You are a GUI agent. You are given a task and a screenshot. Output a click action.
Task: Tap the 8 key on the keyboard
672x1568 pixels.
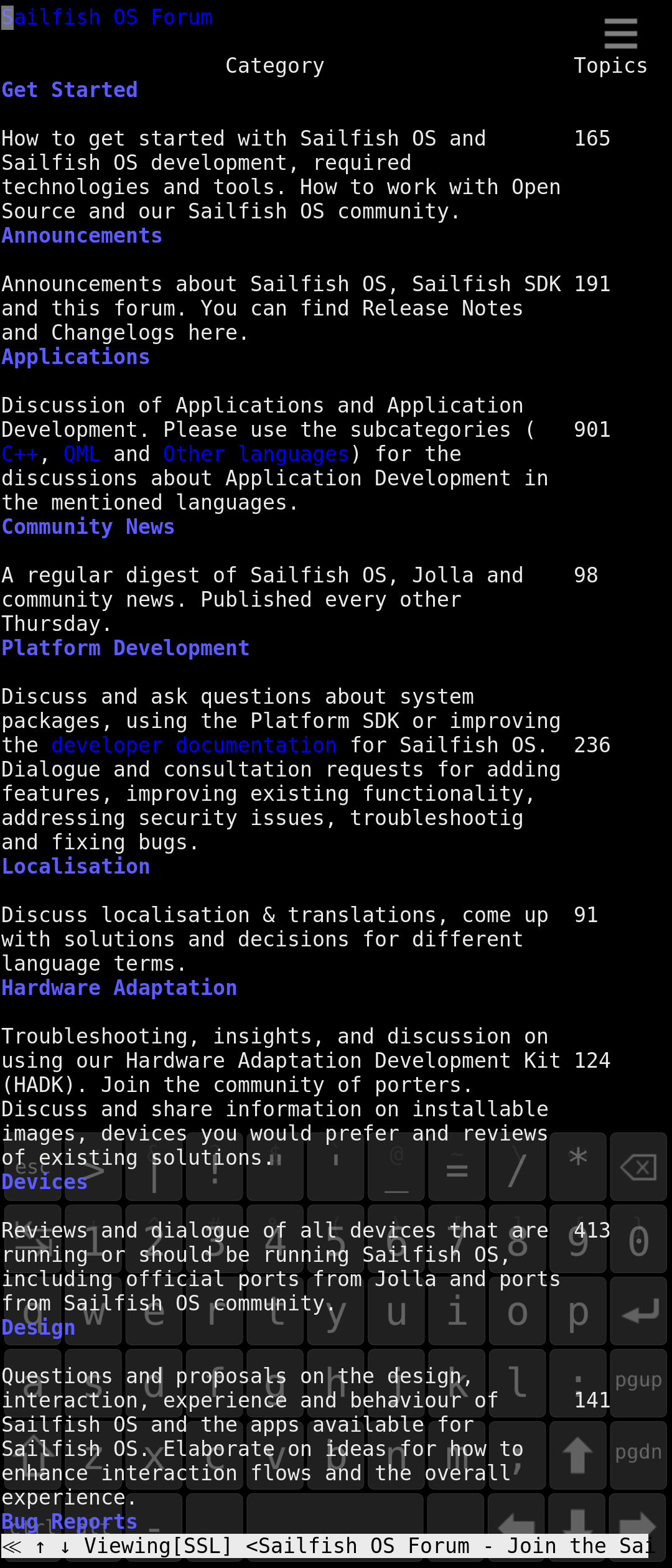pos(517,1239)
